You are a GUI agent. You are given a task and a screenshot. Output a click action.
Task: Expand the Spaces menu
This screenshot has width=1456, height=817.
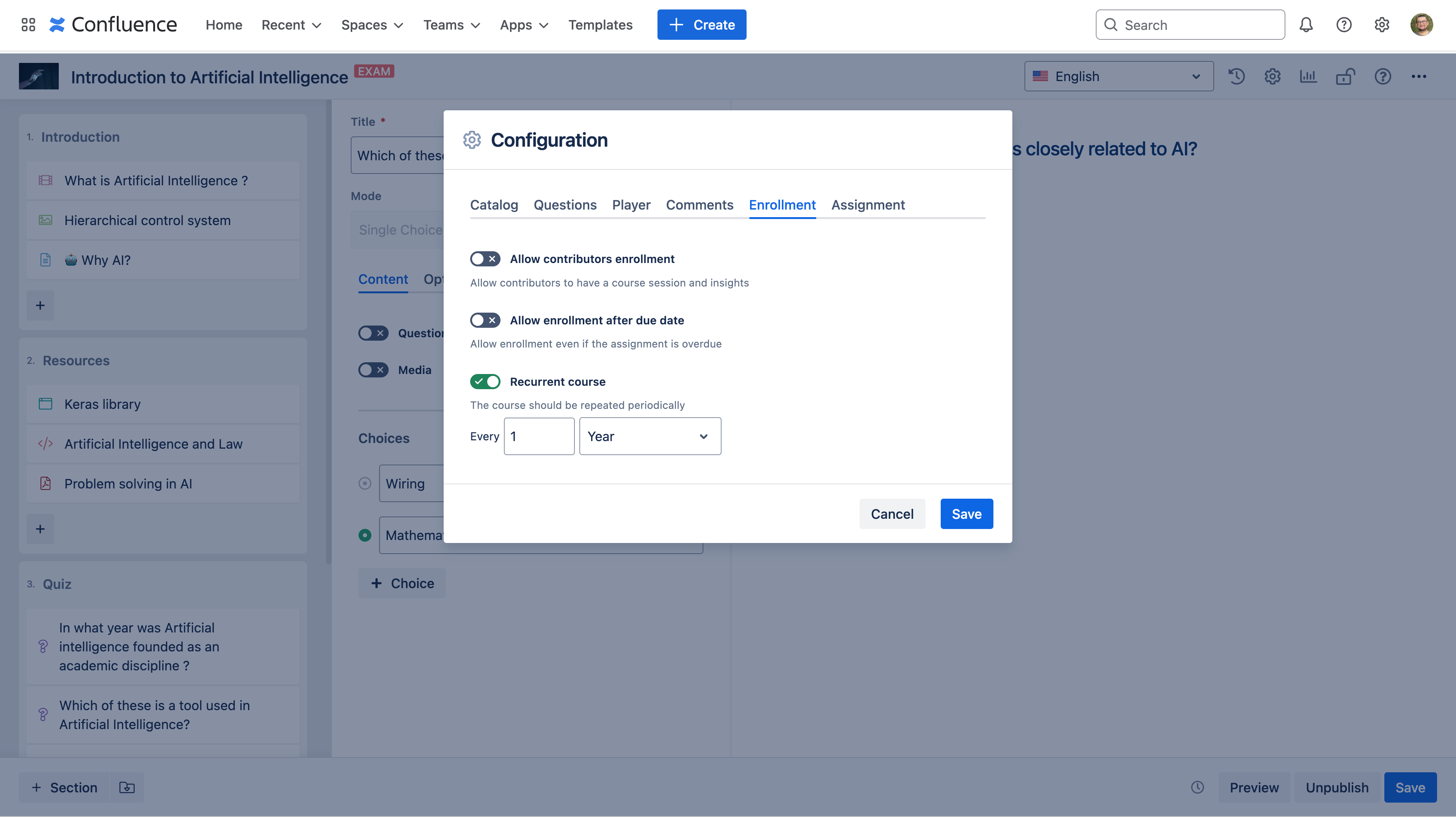pos(372,25)
